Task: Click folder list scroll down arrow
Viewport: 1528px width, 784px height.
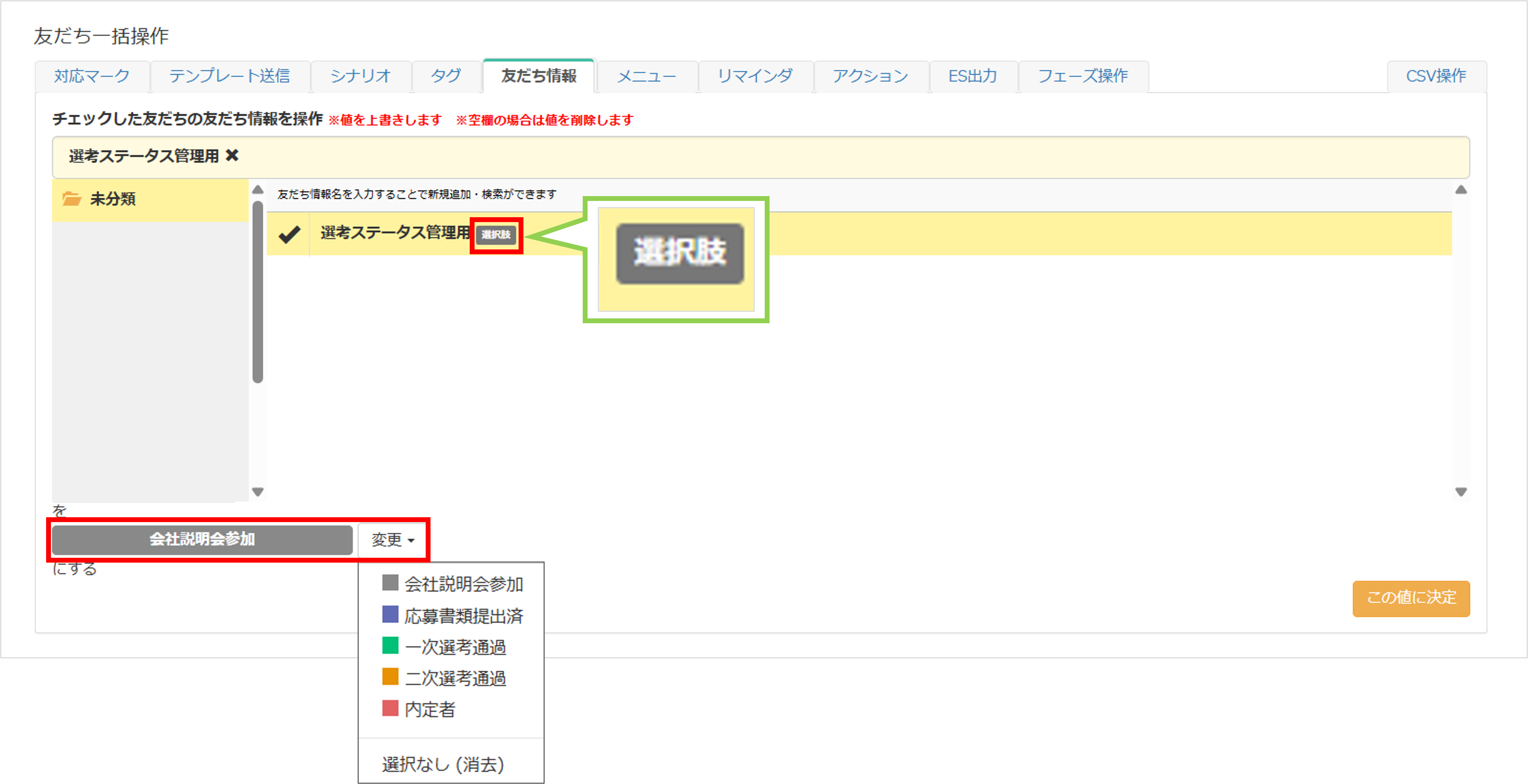Action: pos(258,492)
